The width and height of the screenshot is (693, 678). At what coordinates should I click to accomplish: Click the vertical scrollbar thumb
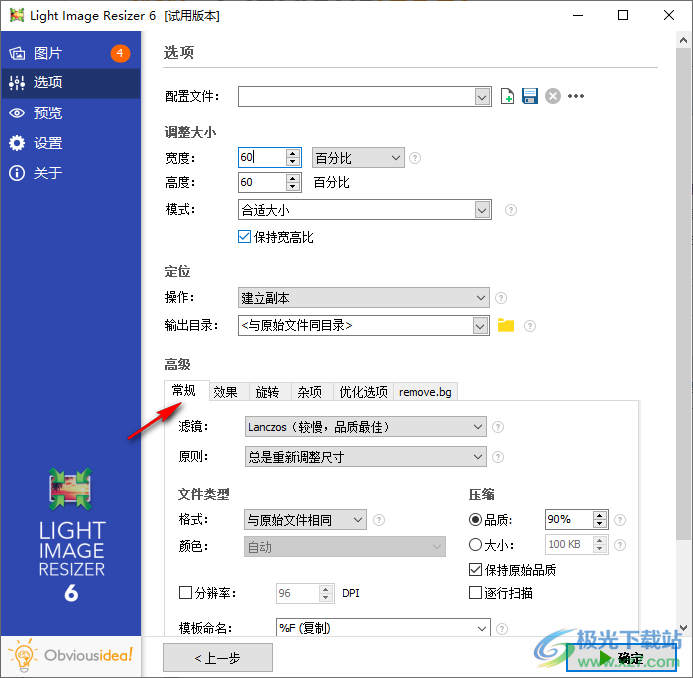683,294
